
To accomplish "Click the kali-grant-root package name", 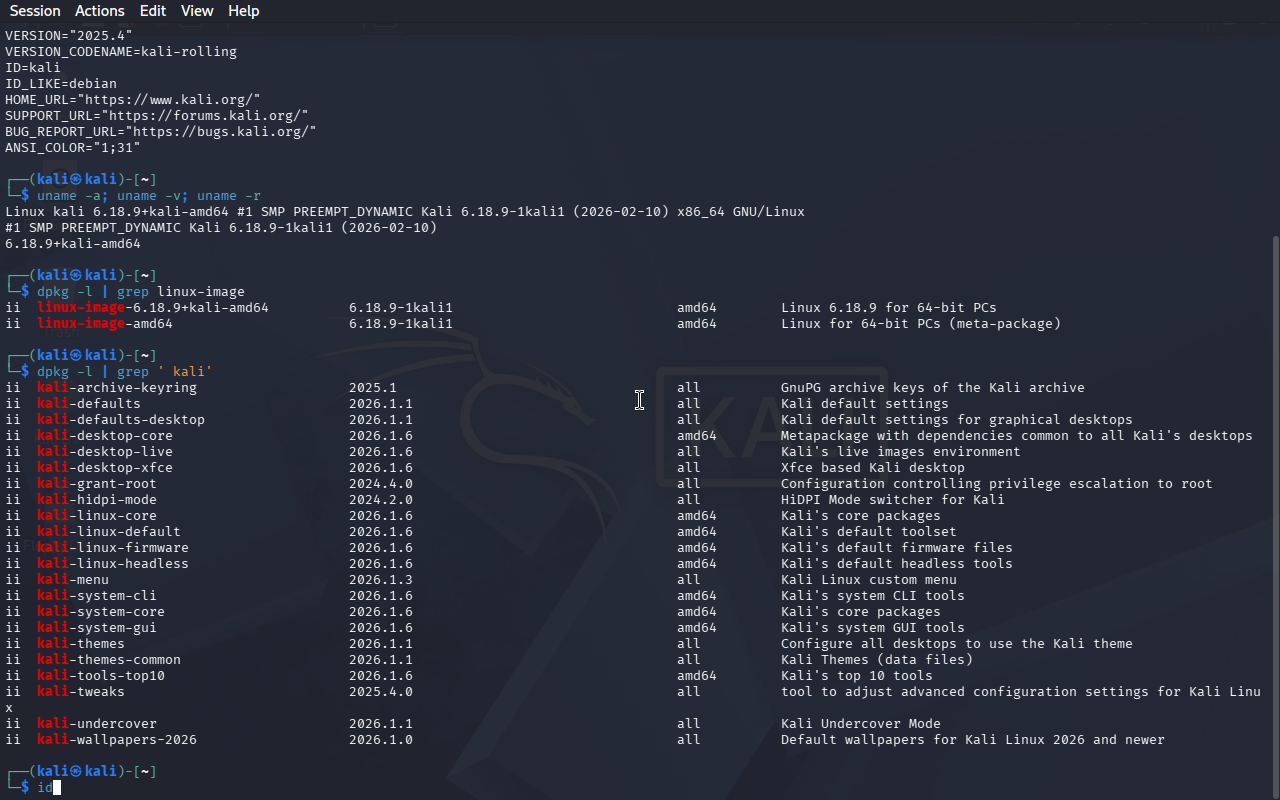I will [96, 484].
